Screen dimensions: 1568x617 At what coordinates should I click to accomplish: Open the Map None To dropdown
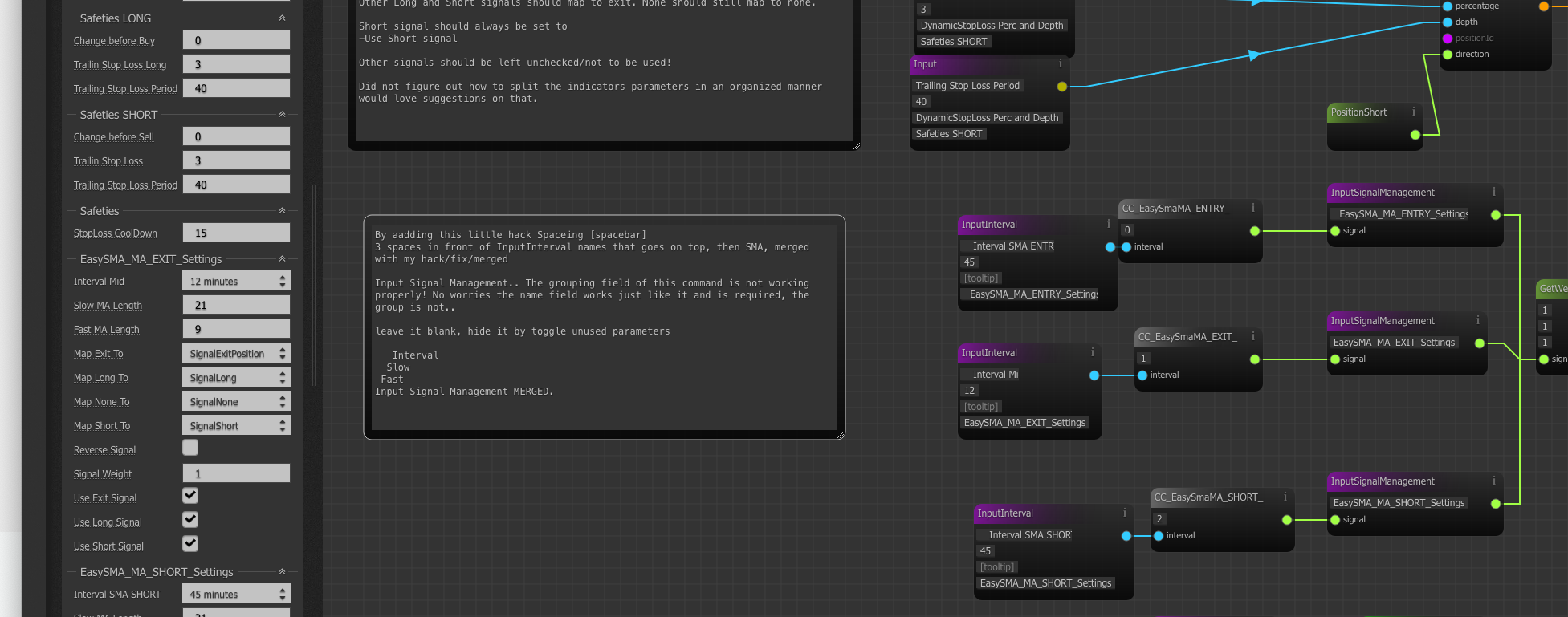coord(236,402)
